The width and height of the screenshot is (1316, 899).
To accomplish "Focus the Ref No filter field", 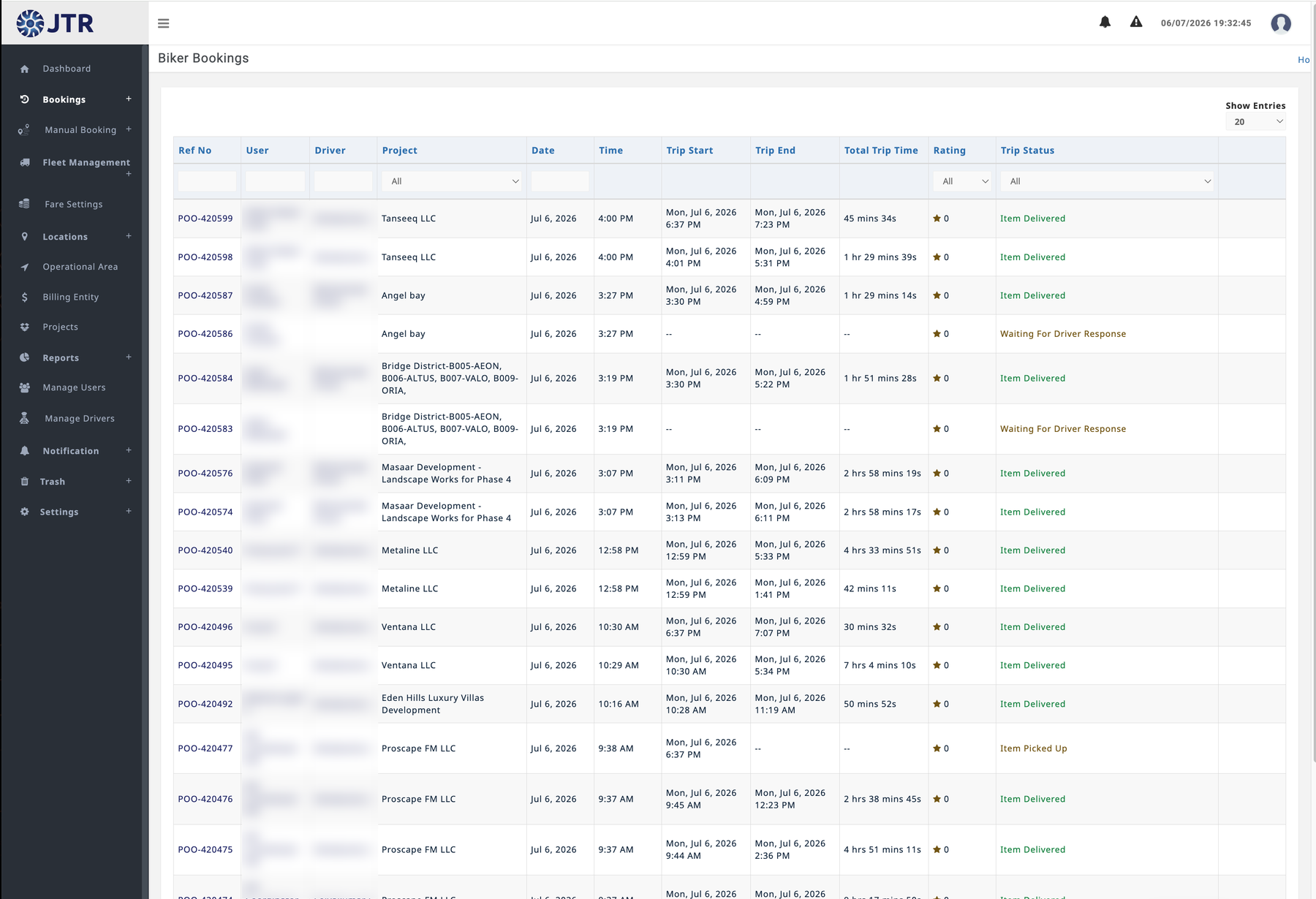I will [207, 181].
